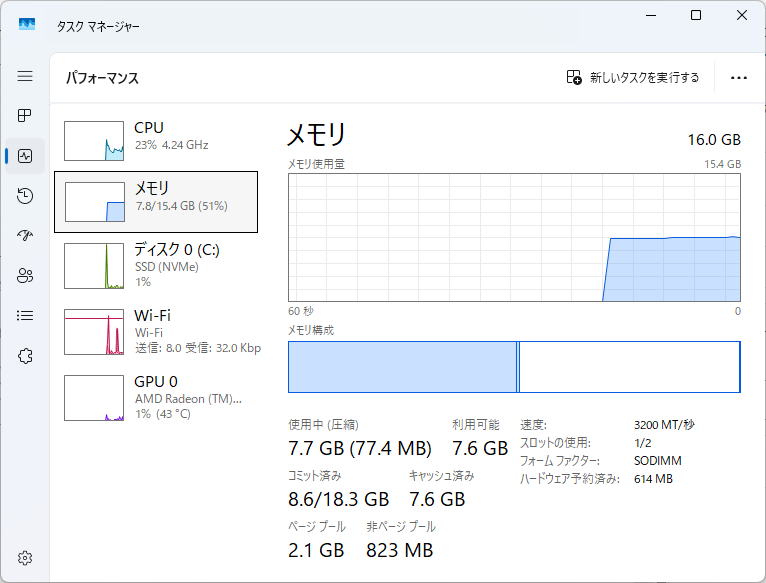Open the Users page icon
Viewport: 766px width, 583px height.
(x=25, y=276)
